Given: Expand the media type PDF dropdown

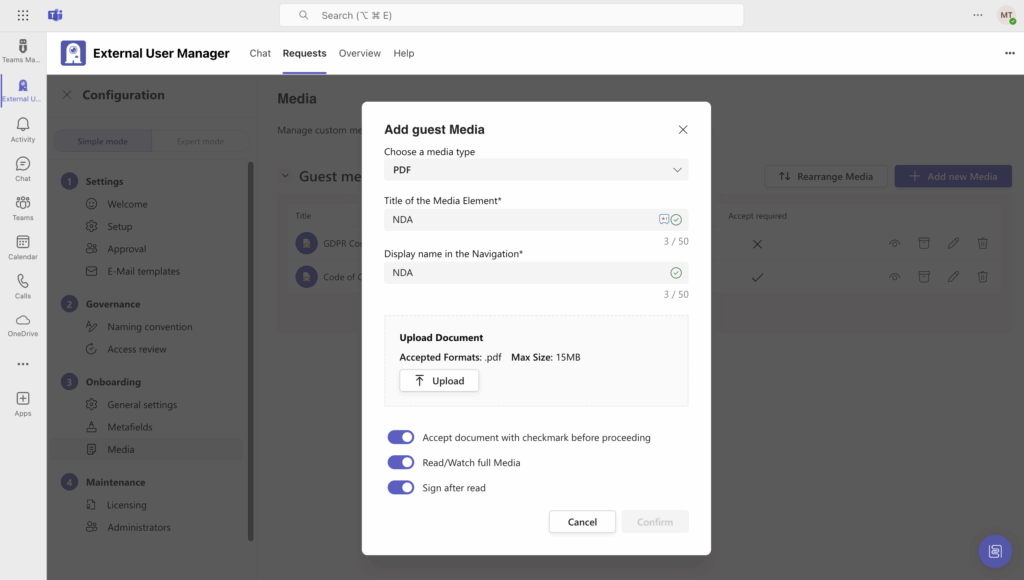Looking at the screenshot, I should [x=536, y=170].
